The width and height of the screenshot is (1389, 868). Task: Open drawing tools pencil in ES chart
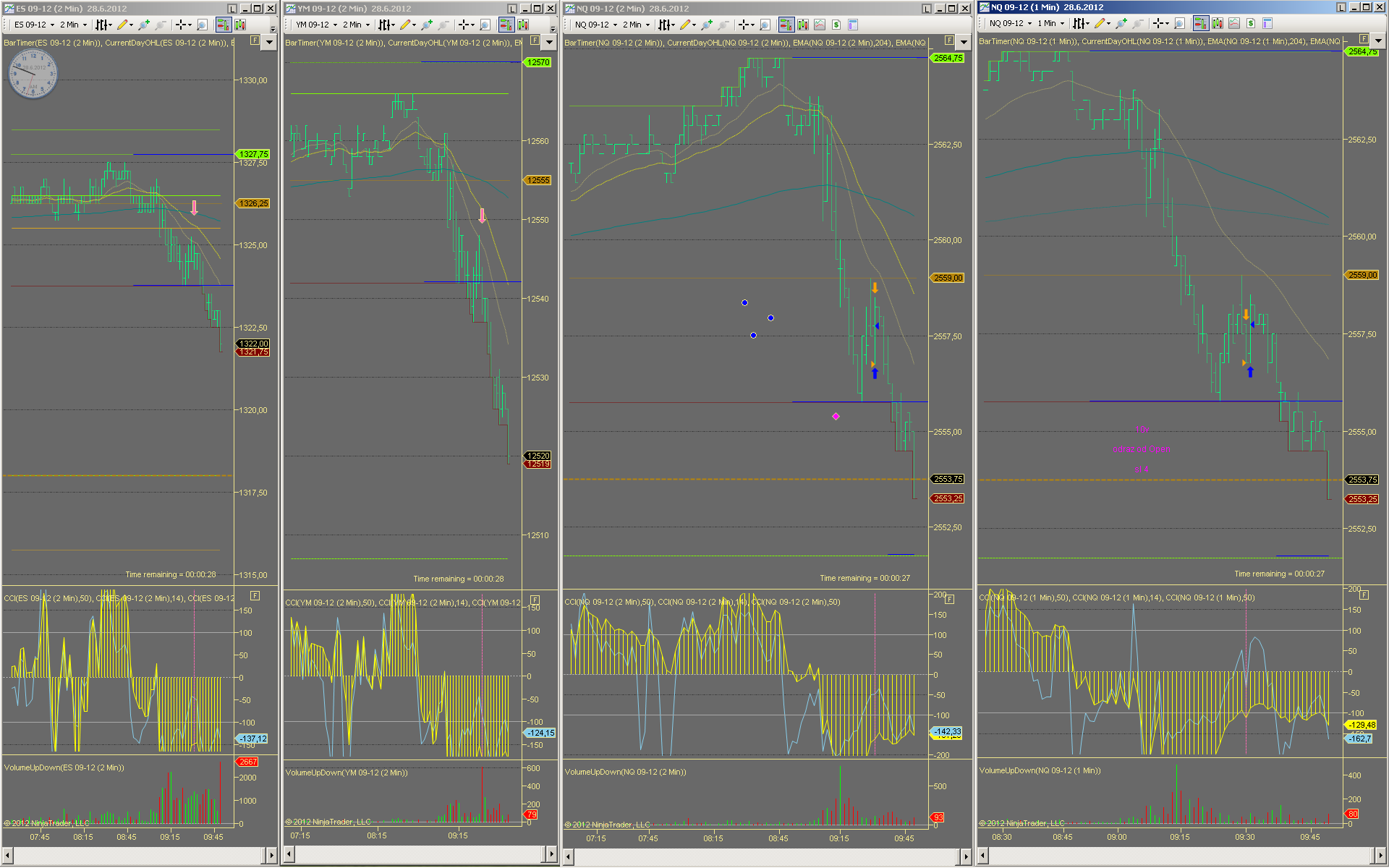click(x=122, y=25)
